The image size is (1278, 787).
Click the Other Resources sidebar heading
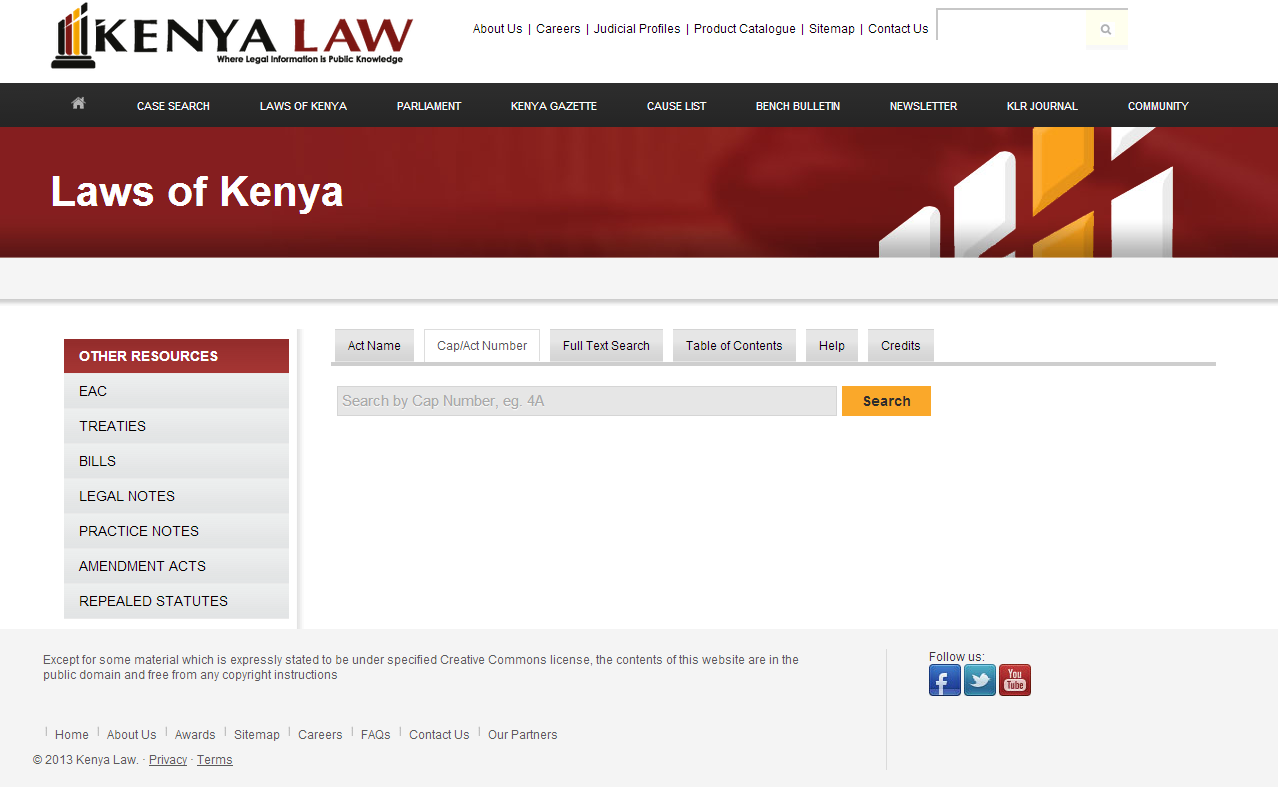(176, 356)
